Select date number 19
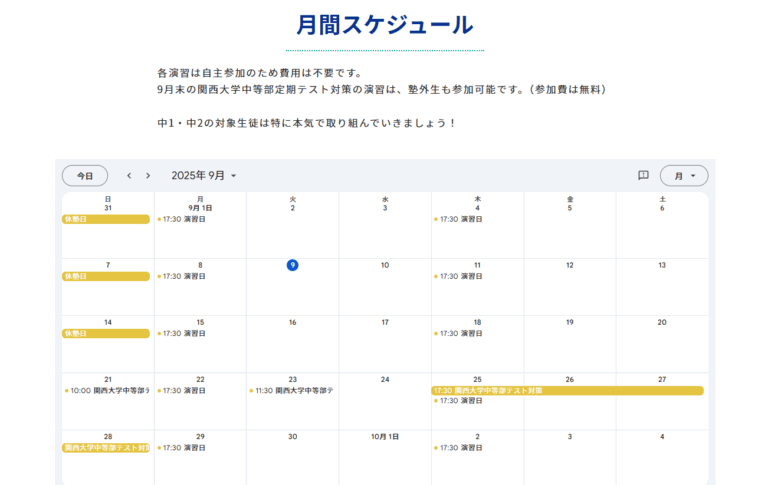Screen dimensions: 768x485 pos(570,322)
